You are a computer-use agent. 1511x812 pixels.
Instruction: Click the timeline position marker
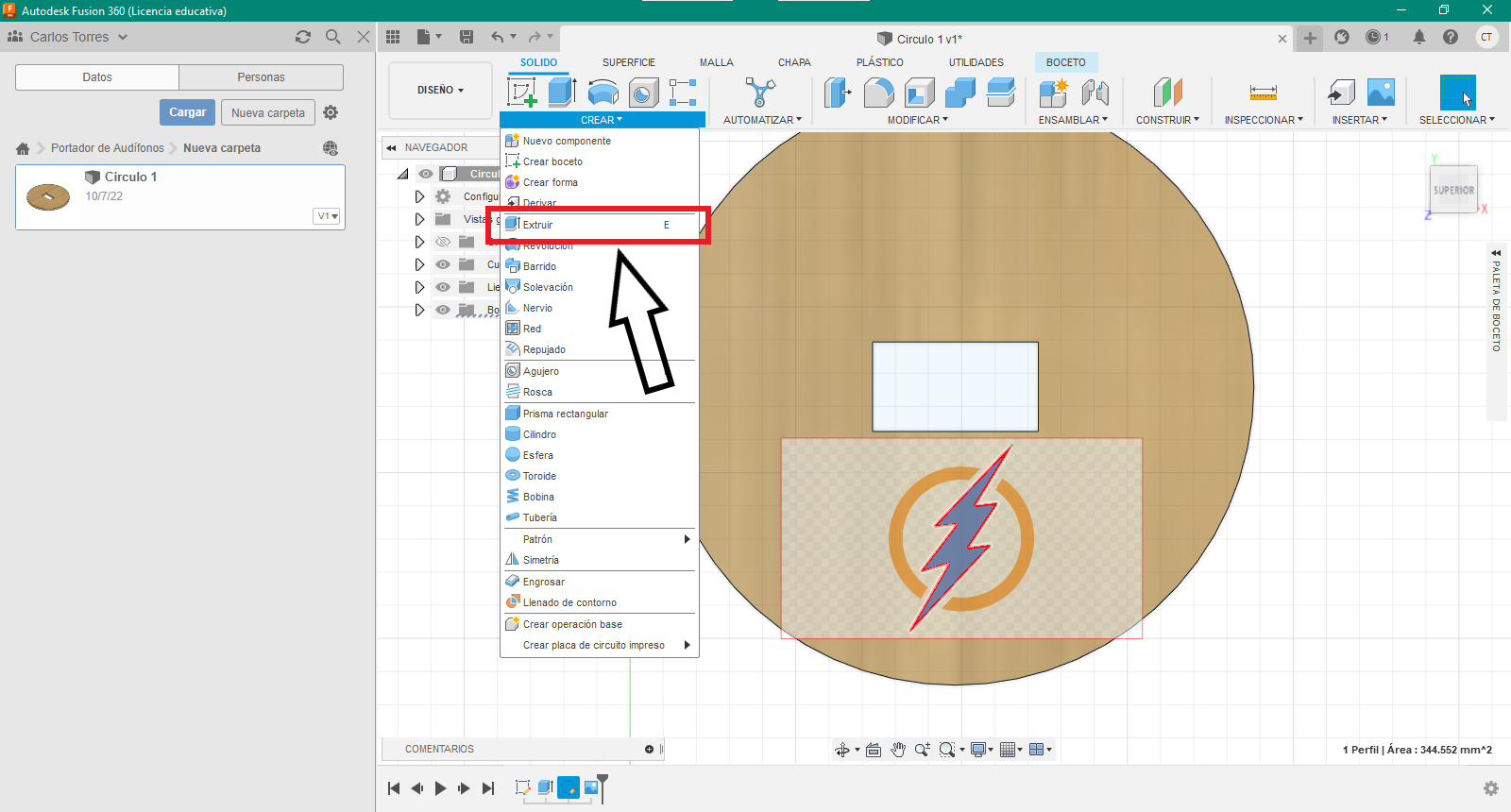pyautogui.click(x=603, y=787)
